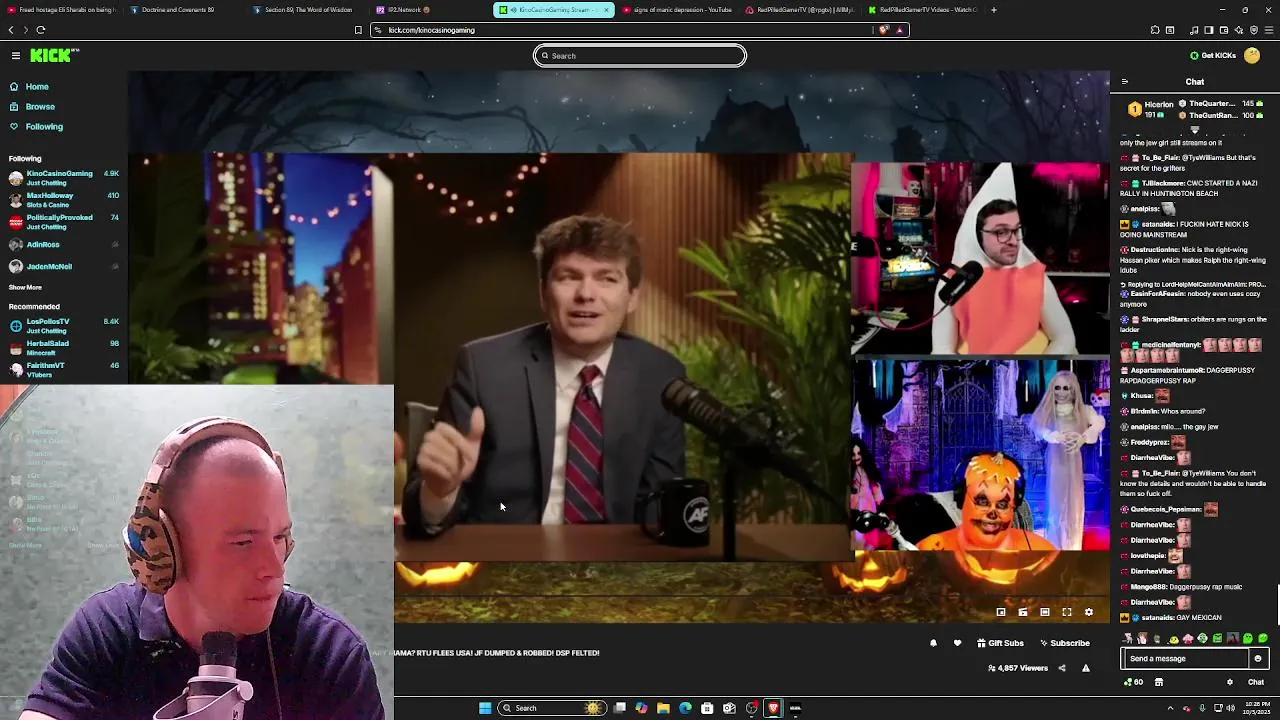Viewport: 1280px width, 720px height.
Task: Open the Following page
Action: click(x=36, y=127)
